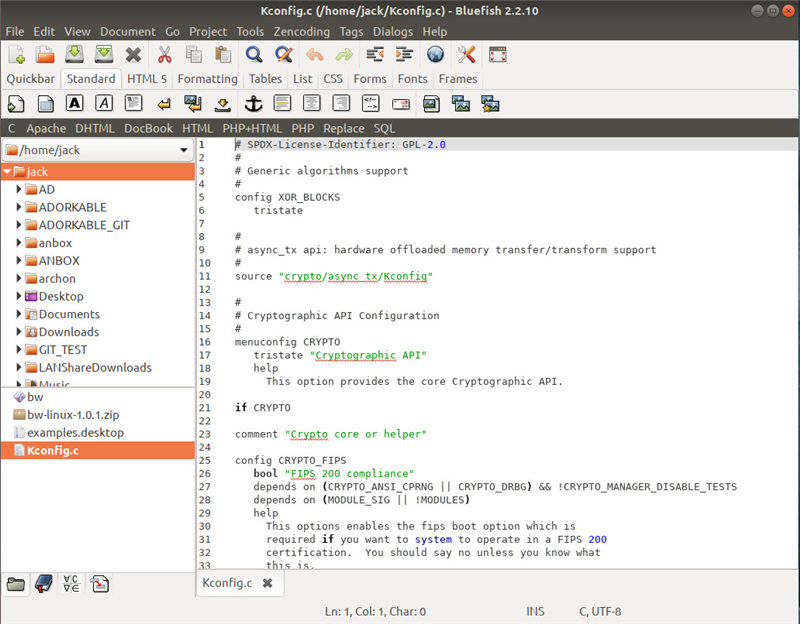The height and width of the screenshot is (624, 800).
Task: Show filebrowser tab folder icon at bottom
Action: pos(16,584)
